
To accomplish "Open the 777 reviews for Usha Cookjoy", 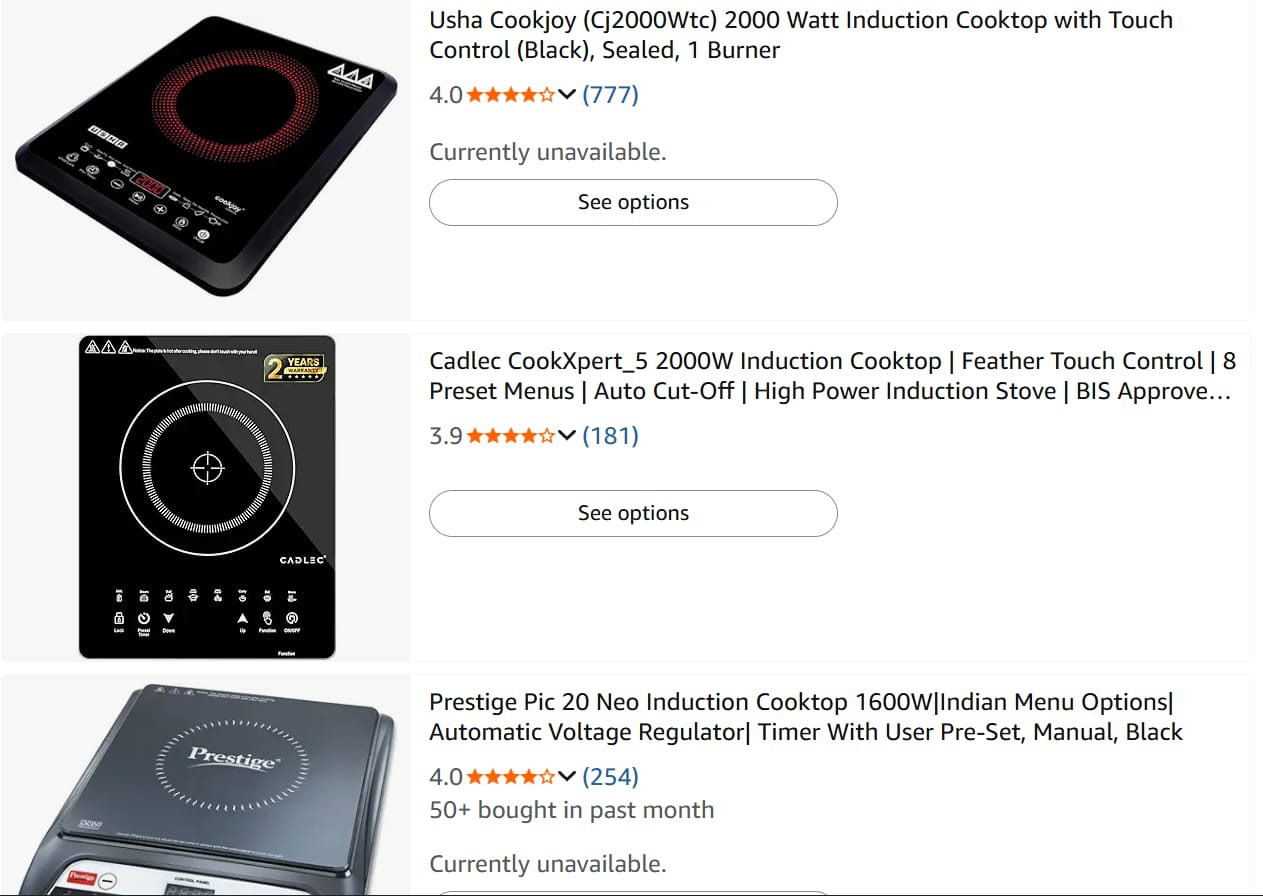I will point(610,95).
